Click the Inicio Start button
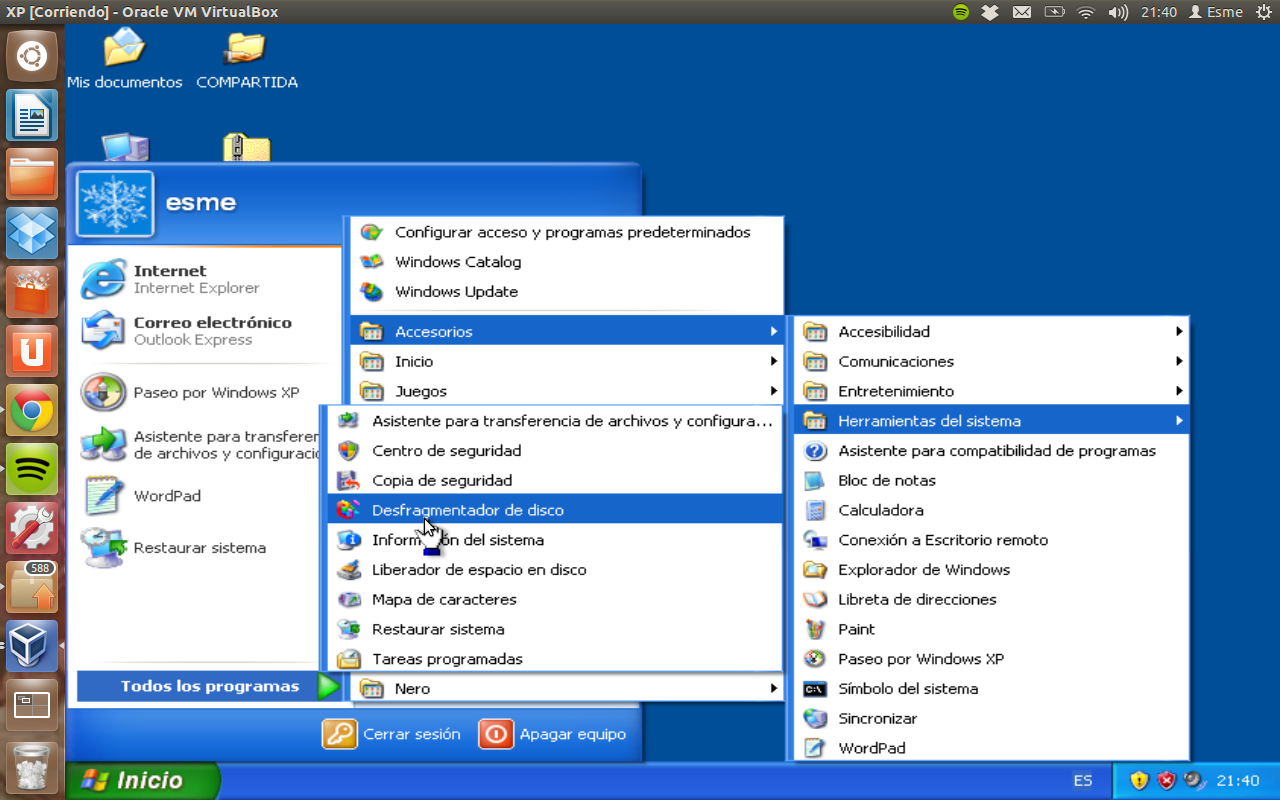This screenshot has width=1280, height=800. coord(143,780)
